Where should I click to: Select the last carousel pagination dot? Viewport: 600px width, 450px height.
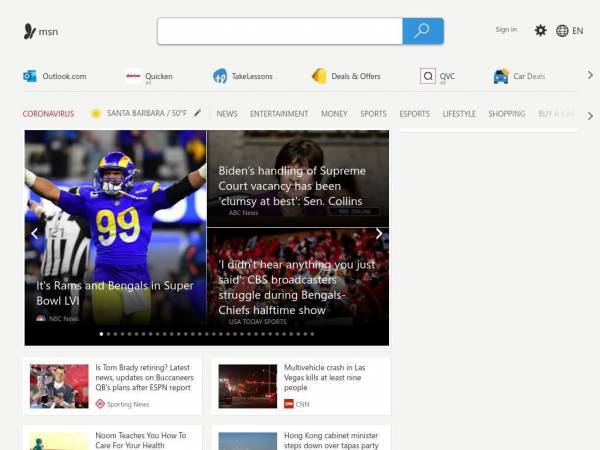click(312, 334)
